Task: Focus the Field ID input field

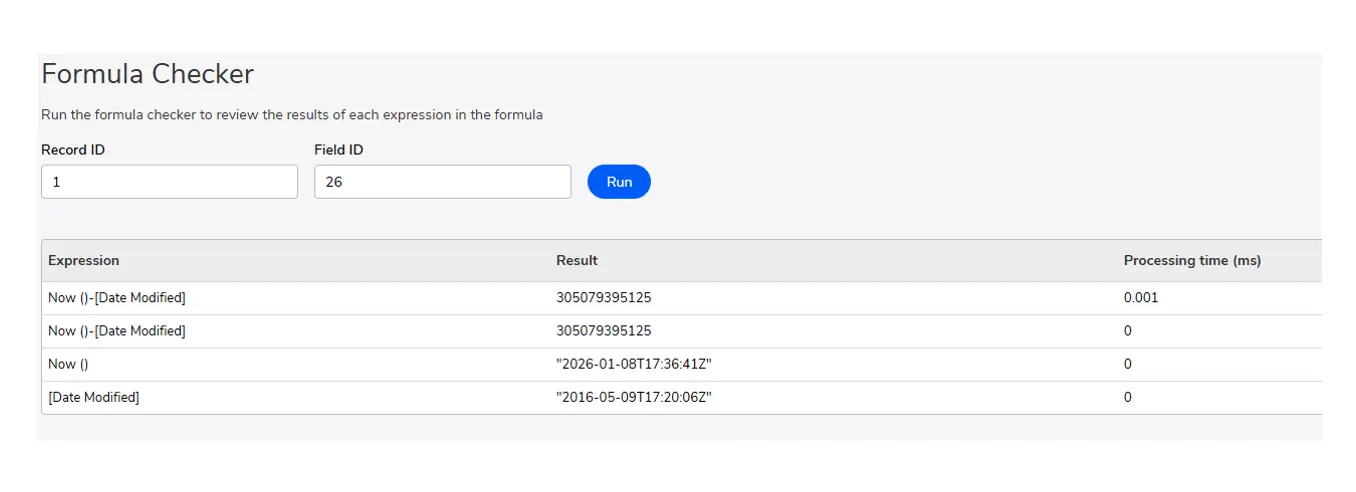Action: [442, 182]
